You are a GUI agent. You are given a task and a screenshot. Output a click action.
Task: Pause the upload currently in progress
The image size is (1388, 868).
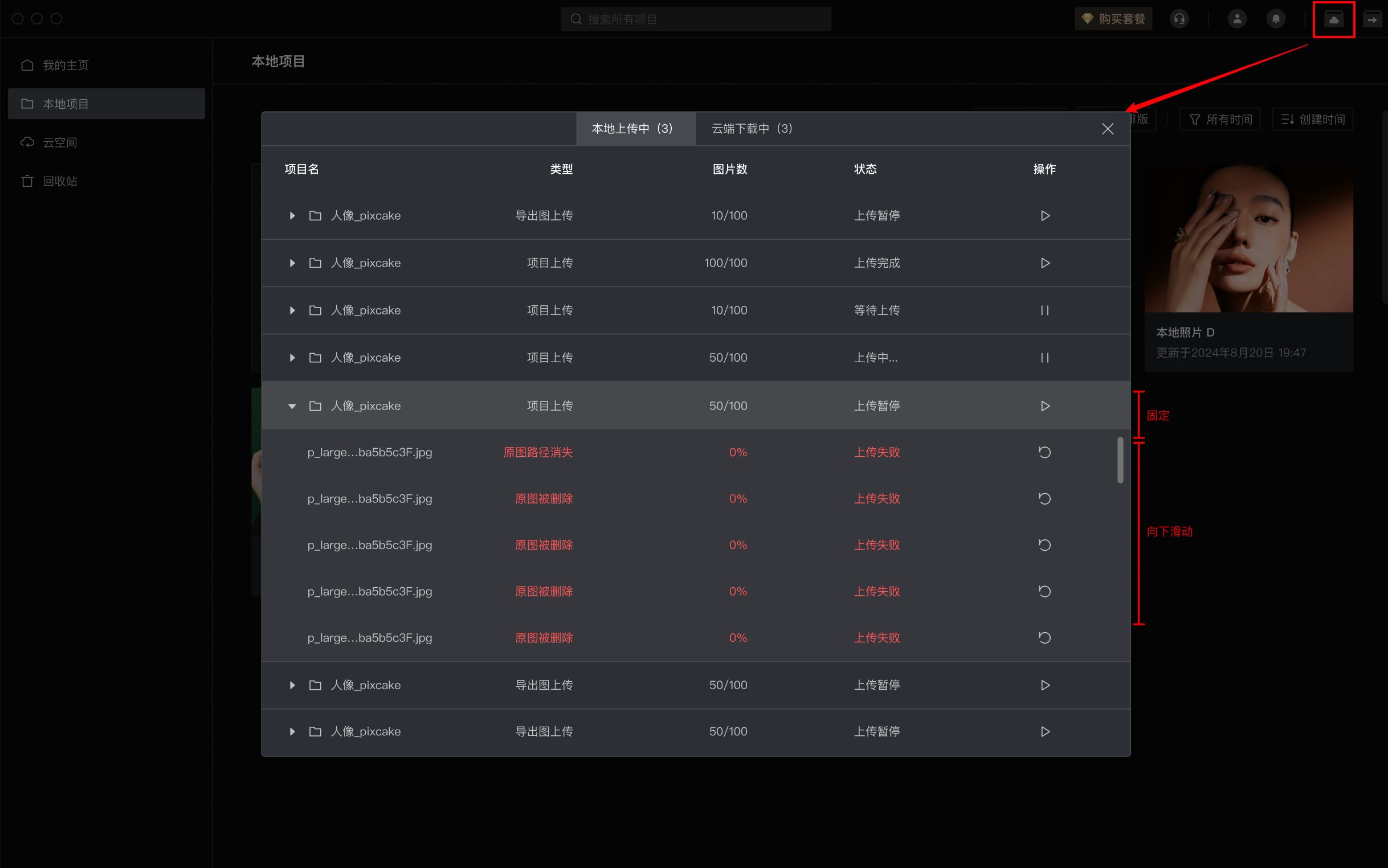1044,358
